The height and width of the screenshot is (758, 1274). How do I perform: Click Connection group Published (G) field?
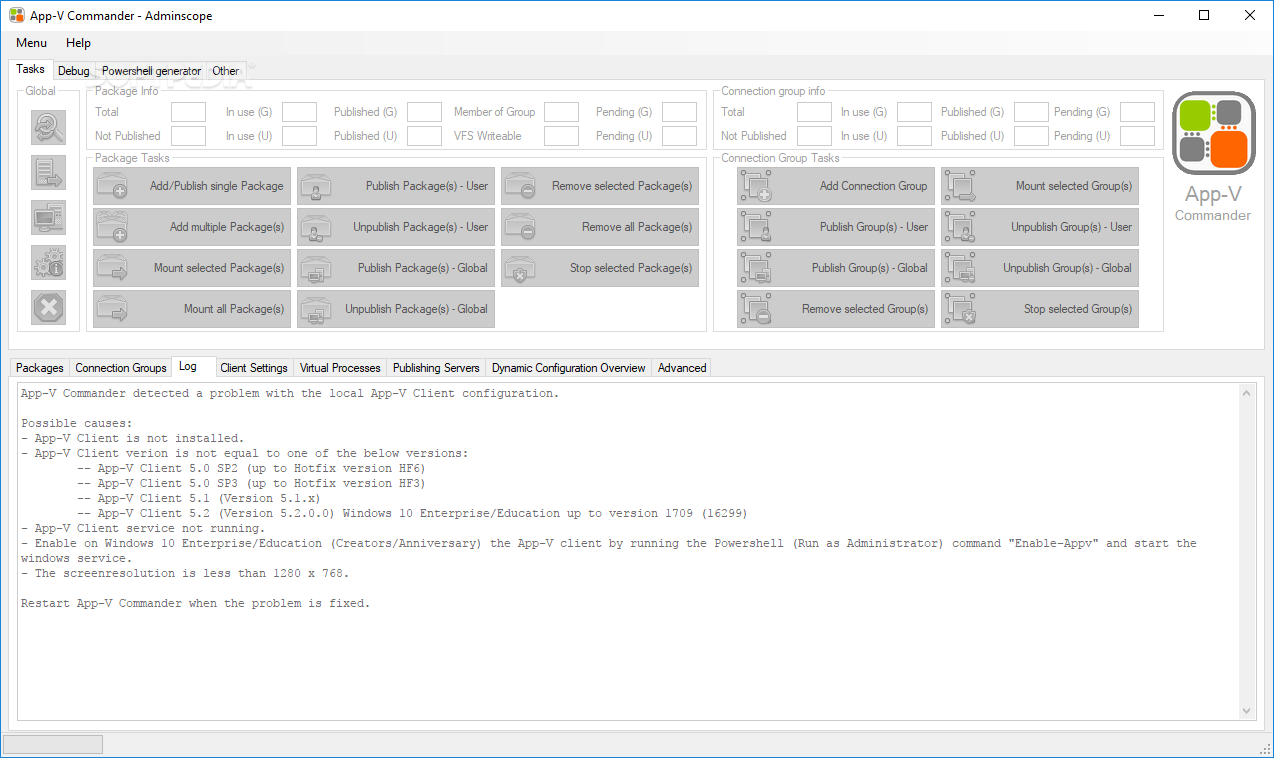1031,112
